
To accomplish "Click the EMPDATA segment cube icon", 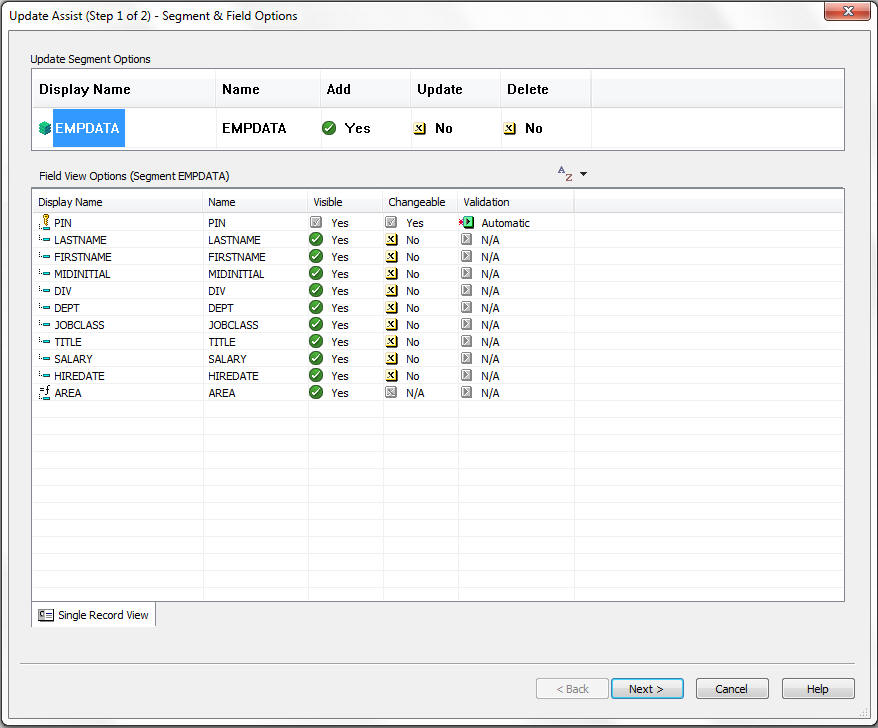I will pos(45,128).
